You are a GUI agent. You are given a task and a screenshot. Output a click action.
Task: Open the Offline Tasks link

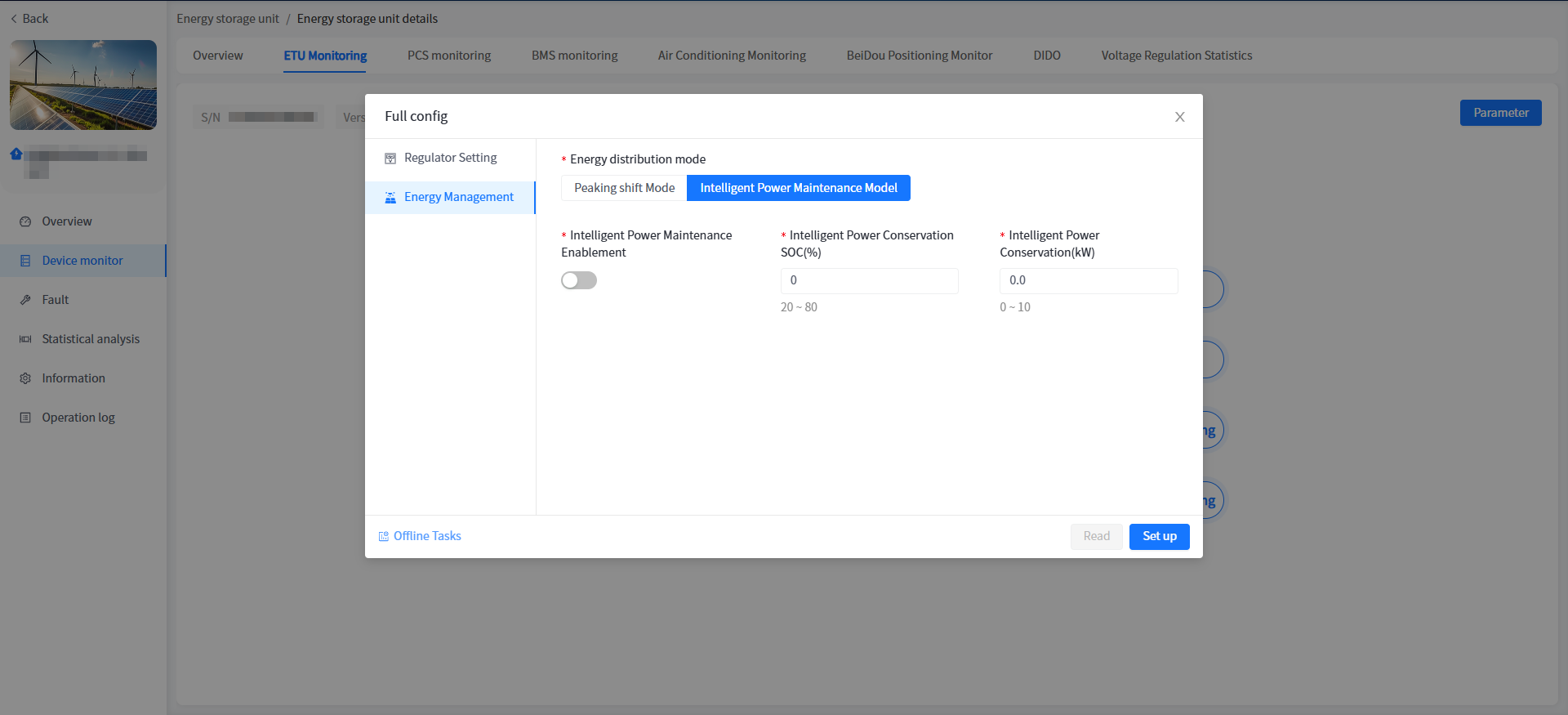pos(427,536)
